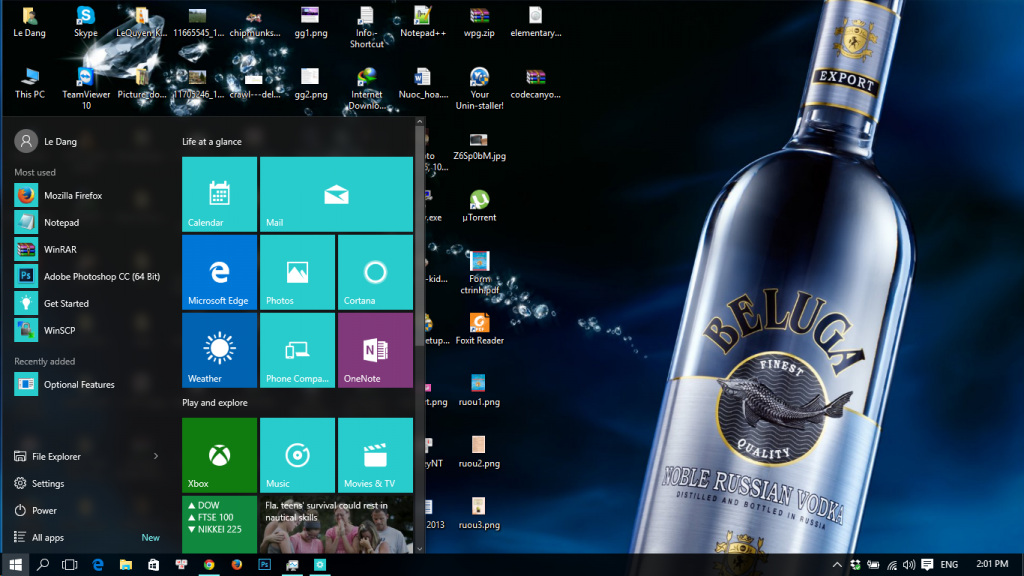Select the Internet Download Manager icon
Screen dimensions: 1024x576
pyautogui.click(x=366, y=89)
